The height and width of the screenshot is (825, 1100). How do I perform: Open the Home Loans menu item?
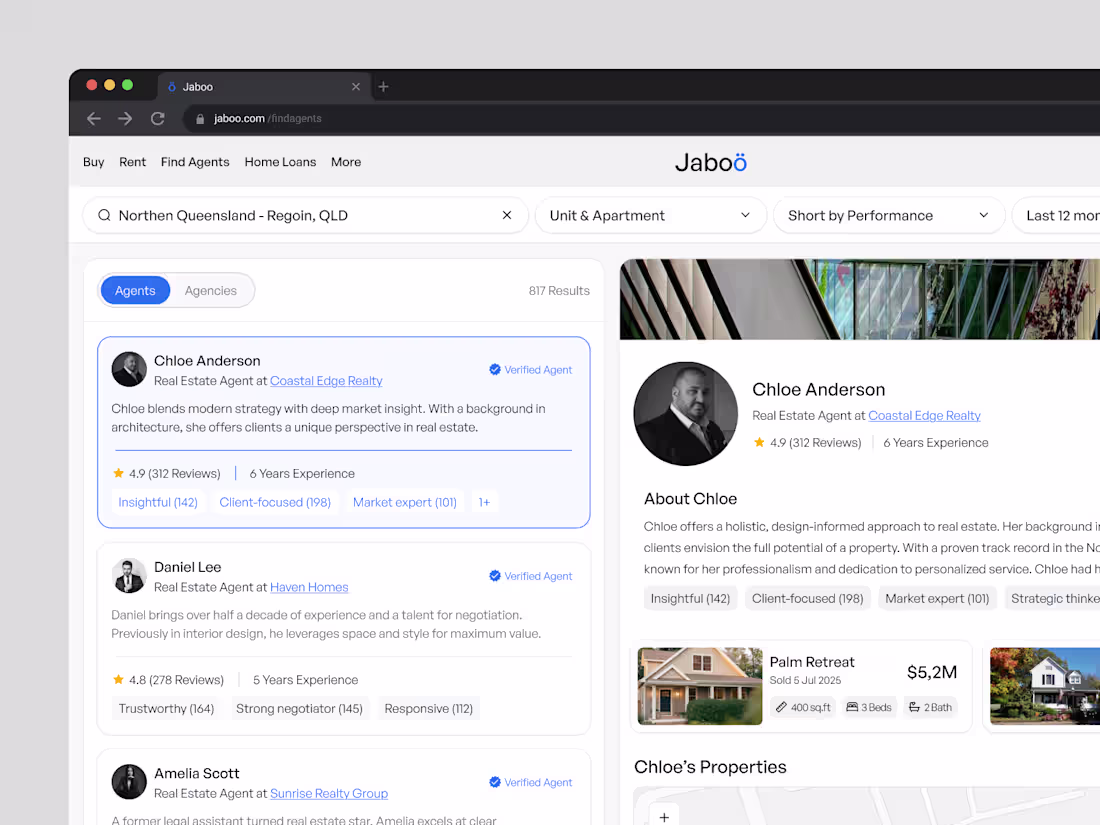pos(280,162)
